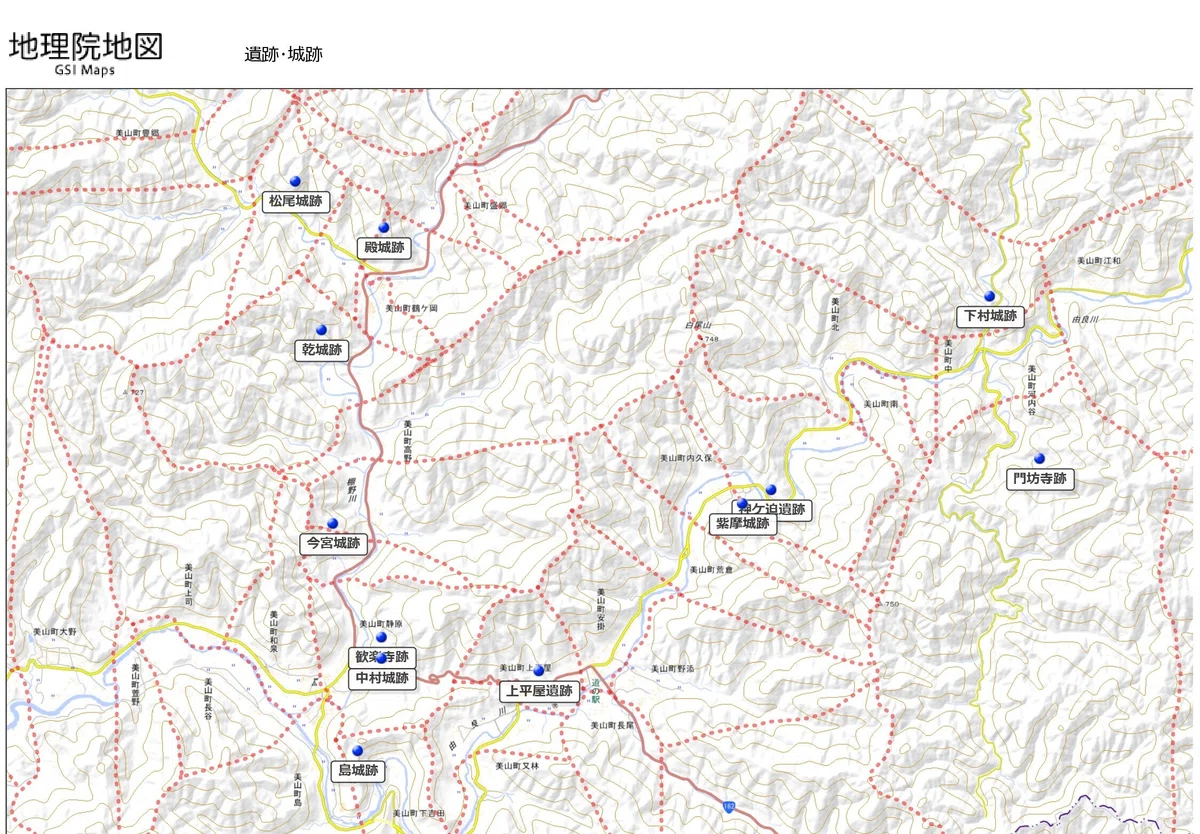
Task: Click the 美山町上司 place name
Action: [x=187, y=586]
